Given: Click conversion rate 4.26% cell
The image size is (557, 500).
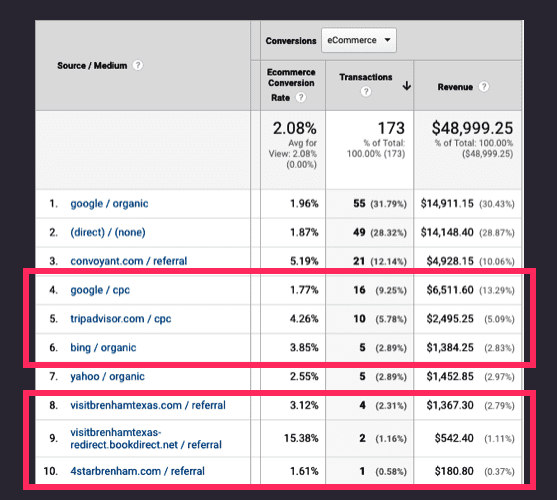Looking at the screenshot, I should pos(304,319).
